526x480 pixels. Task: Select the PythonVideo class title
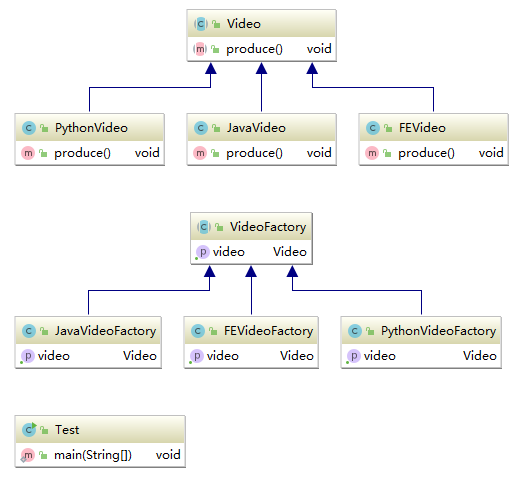(91, 128)
